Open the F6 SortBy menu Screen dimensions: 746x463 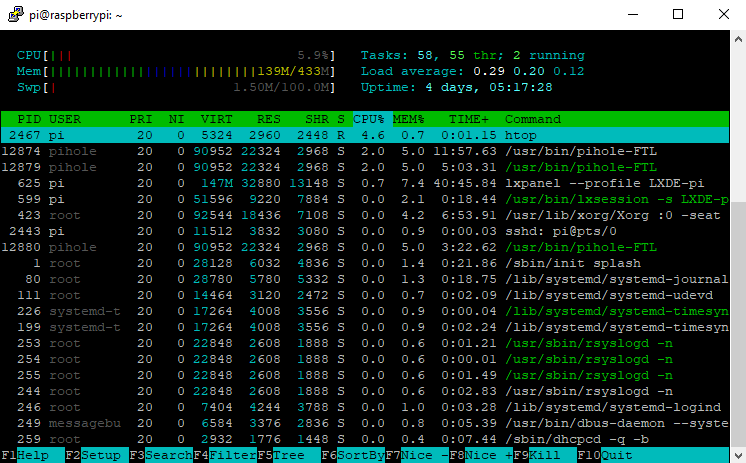click(357, 455)
